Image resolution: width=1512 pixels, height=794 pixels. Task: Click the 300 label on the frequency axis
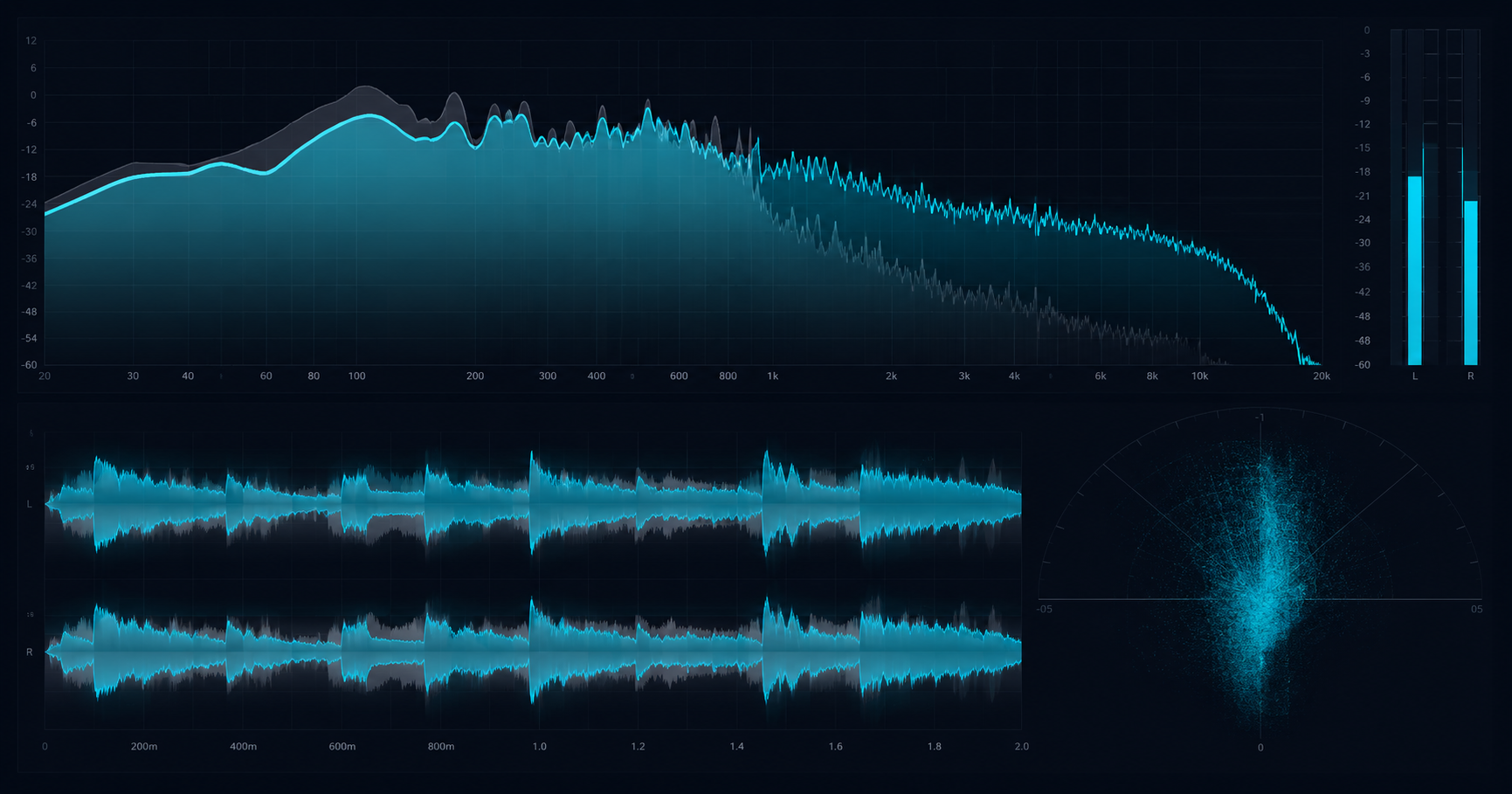(x=548, y=376)
